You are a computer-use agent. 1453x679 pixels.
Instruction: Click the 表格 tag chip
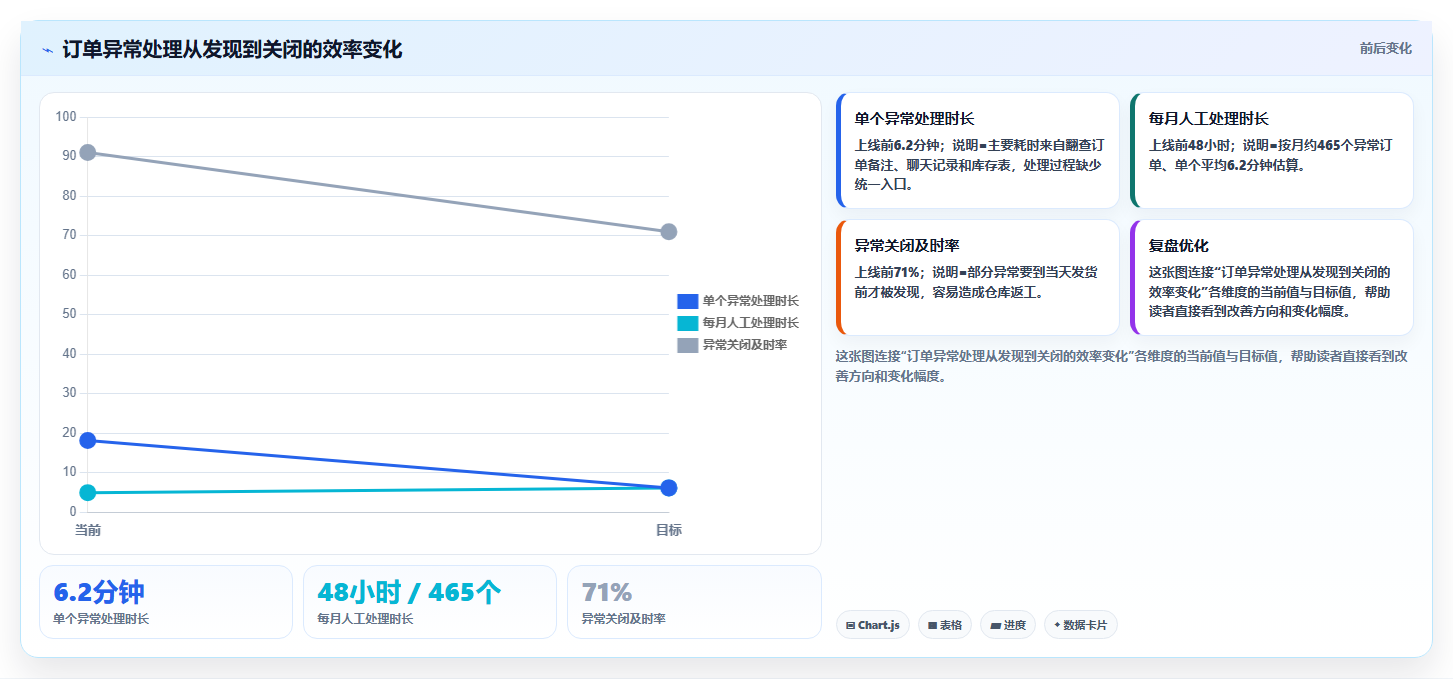click(945, 625)
